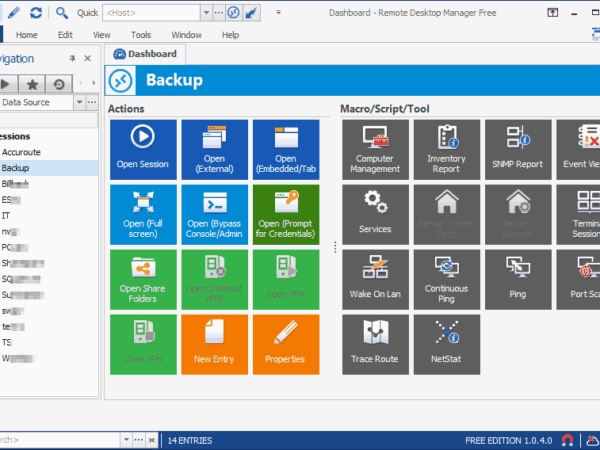Expand the Data Source dropdown

[79, 102]
